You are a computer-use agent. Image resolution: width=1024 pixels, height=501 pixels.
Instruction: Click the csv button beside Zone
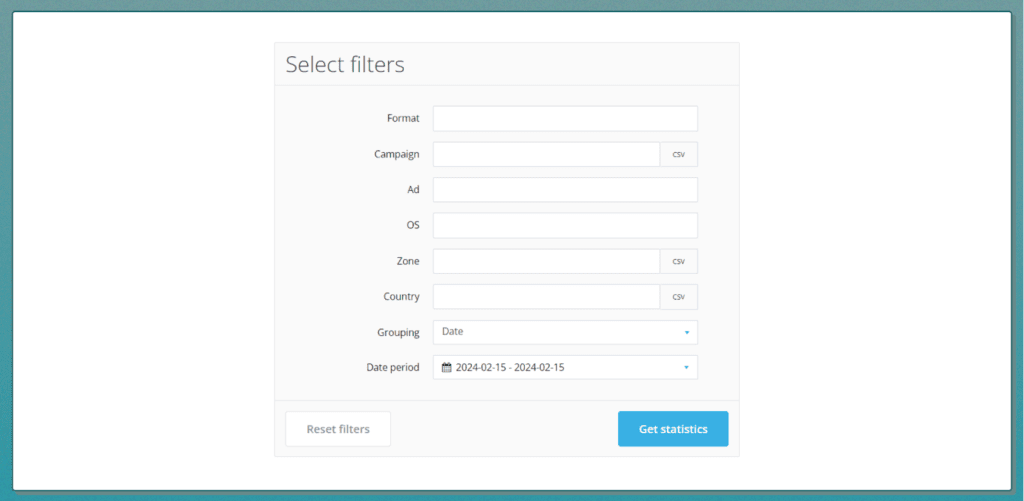[678, 262]
